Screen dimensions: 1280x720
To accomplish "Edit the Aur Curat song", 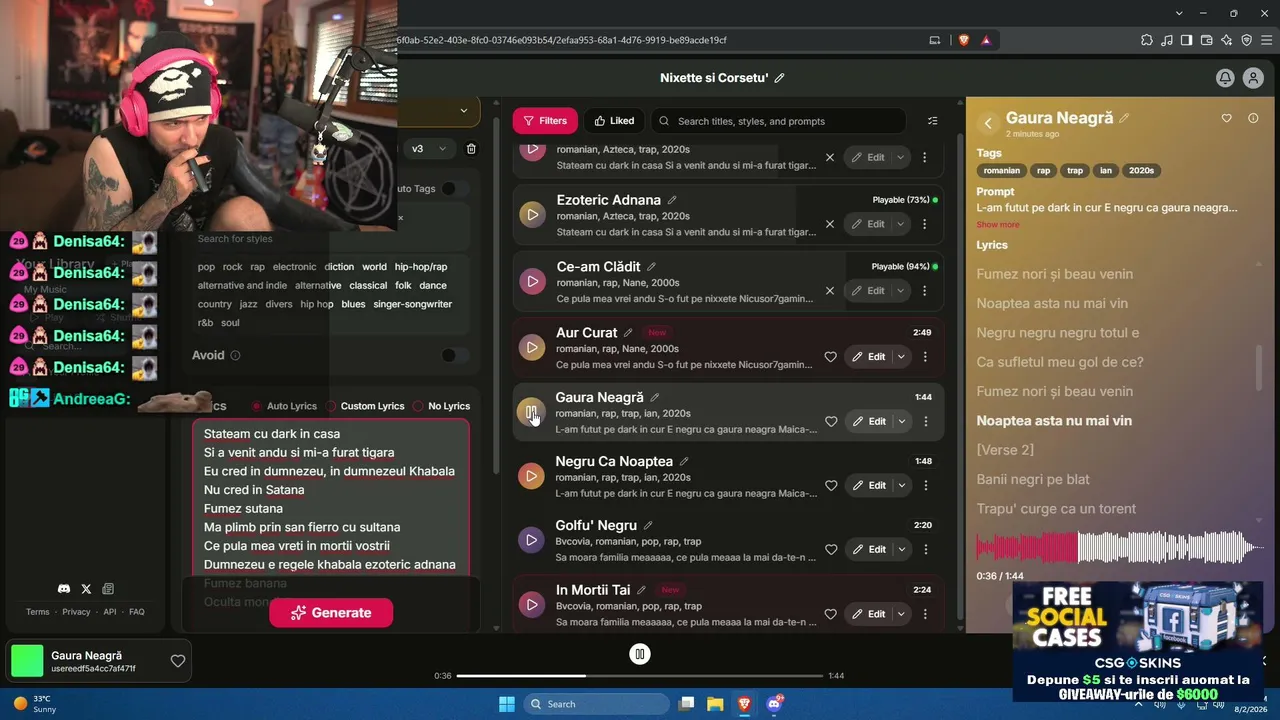I will coord(868,357).
